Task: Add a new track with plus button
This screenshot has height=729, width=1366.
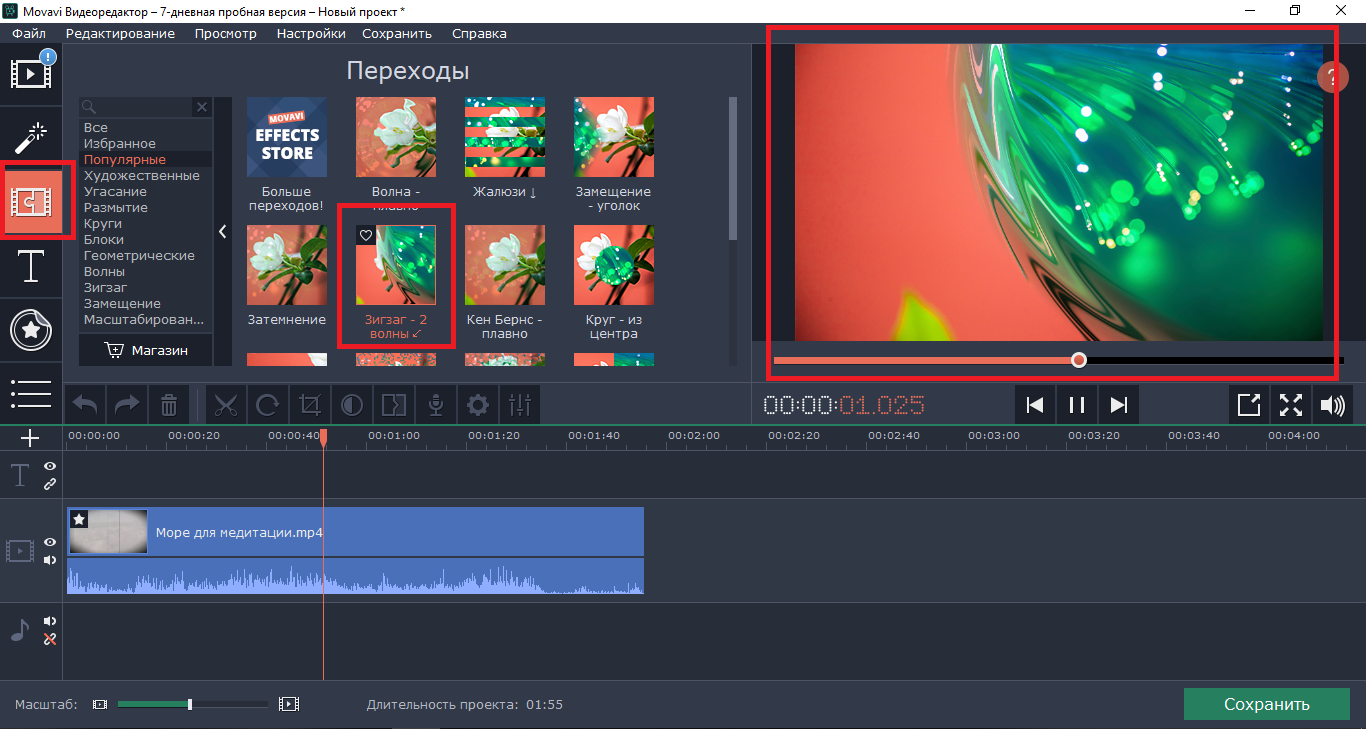Action: coord(30,438)
